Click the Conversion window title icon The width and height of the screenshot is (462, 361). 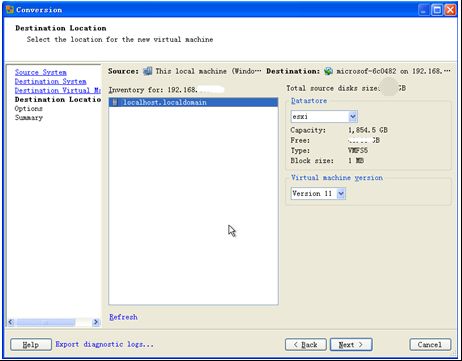pyautogui.click(x=10, y=10)
